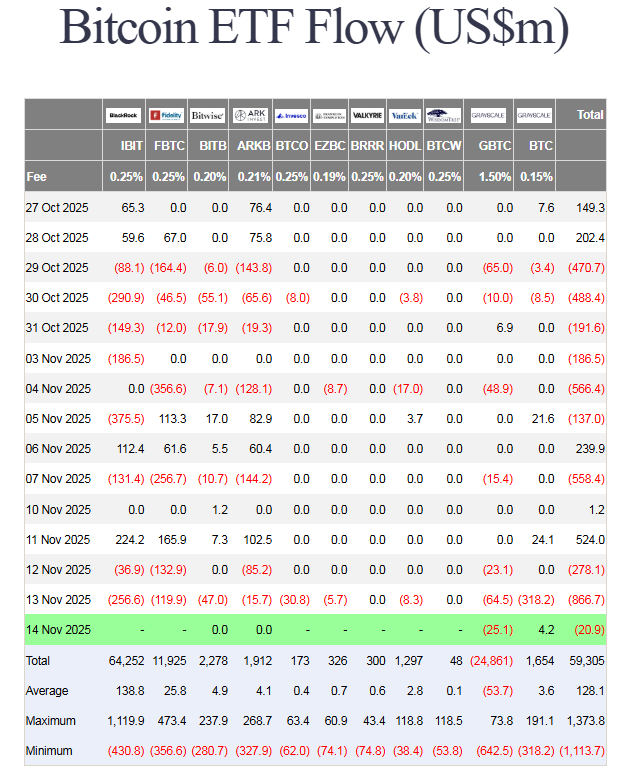
Task: Click the Franklin Templeton logo above EZBC
Action: pos(329,116)
